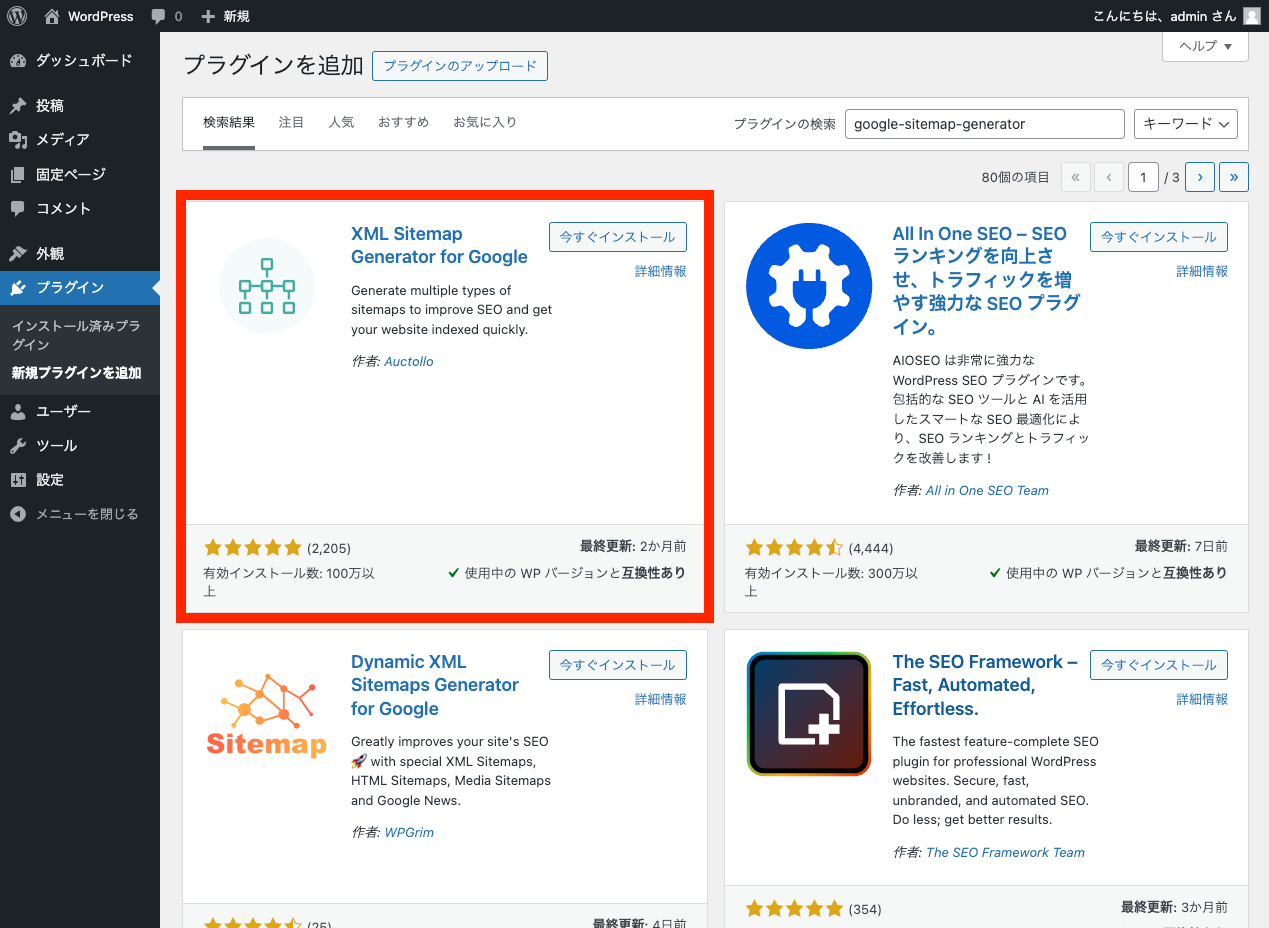Switch to the お気に入り tab

pyautogui.click(x=485, y=122)
